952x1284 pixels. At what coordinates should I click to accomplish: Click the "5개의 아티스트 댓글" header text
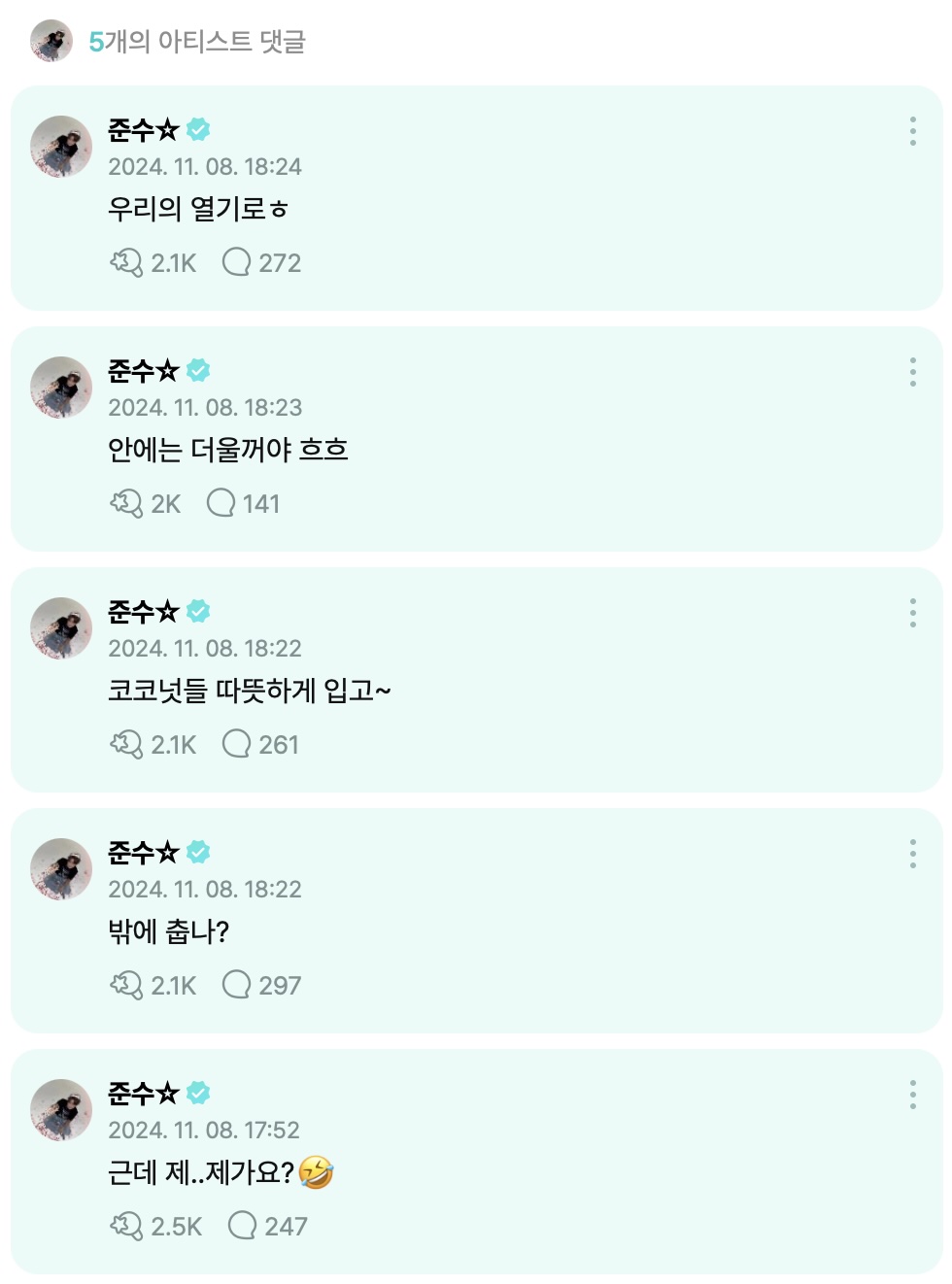pos(197,42)
